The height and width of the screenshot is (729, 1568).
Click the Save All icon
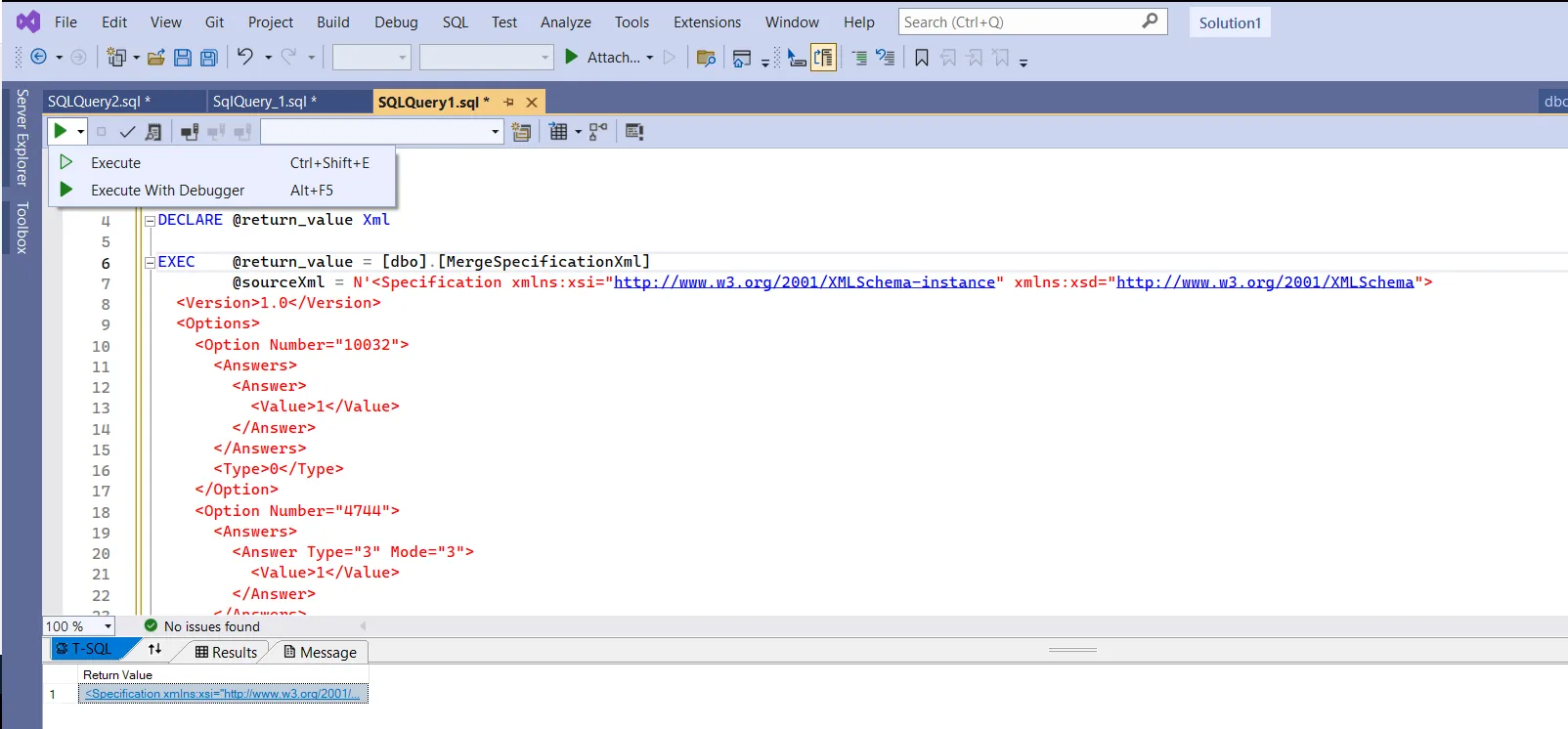pos(208,58)
